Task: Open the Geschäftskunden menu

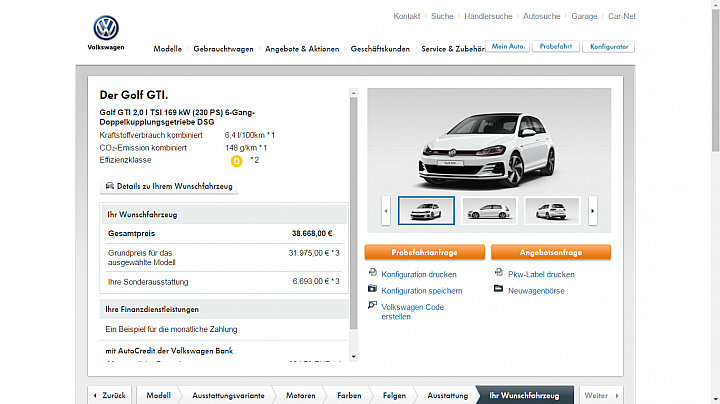Action: [380, 49]
